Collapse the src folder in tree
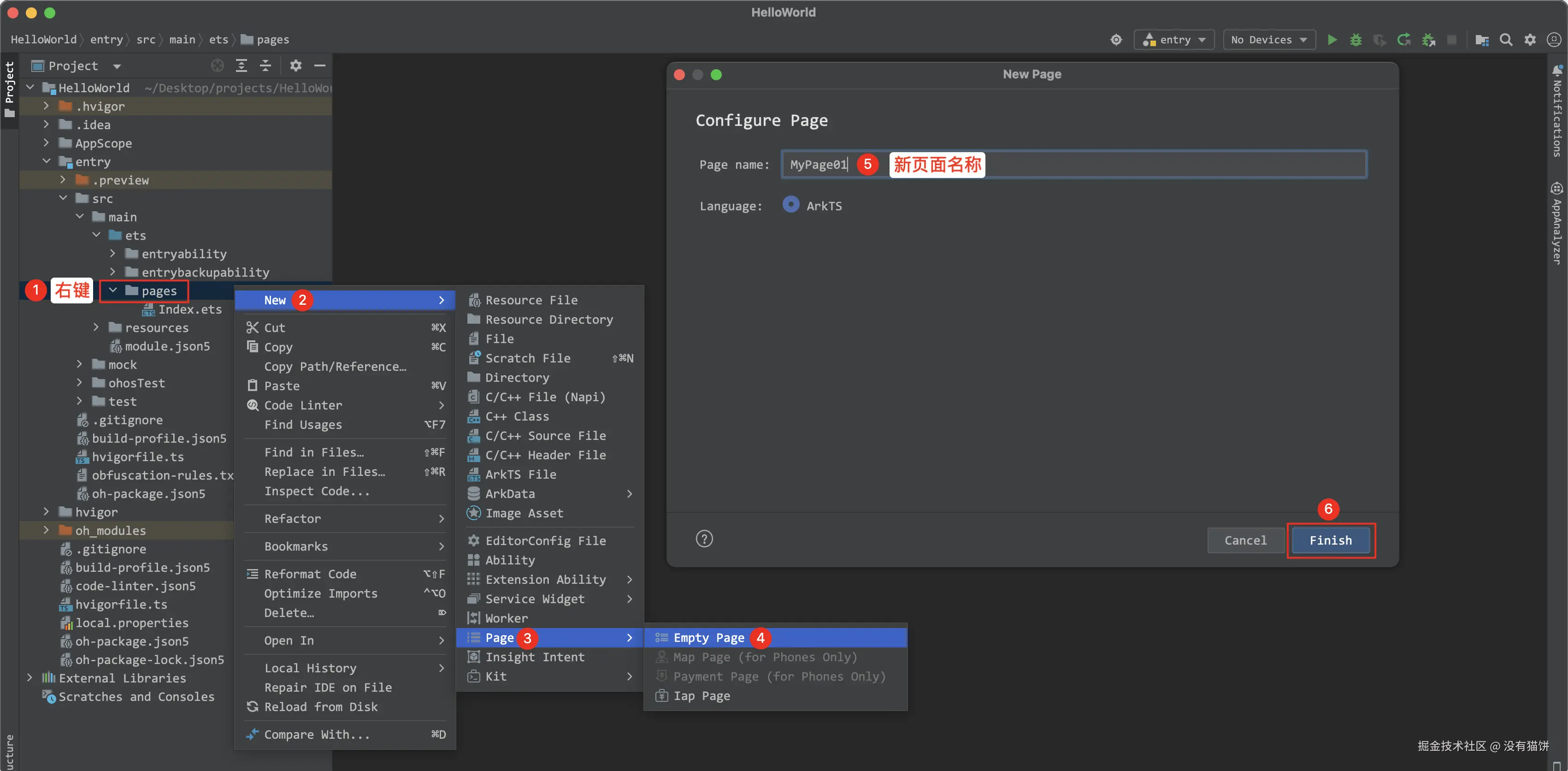The height and width of the screenshot is (771, 1568). click(63, 198)
